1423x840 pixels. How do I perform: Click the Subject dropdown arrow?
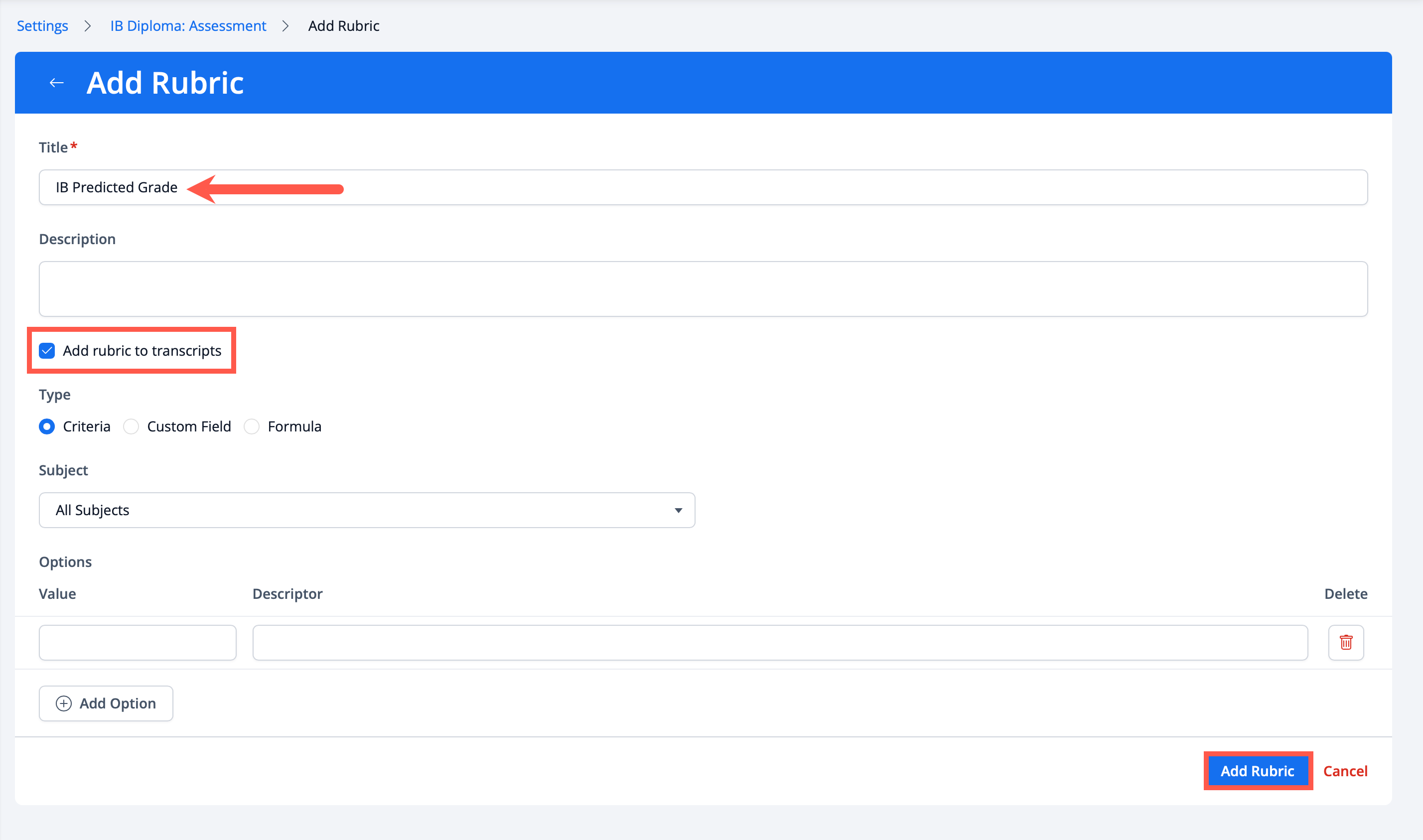pos(678,511)
